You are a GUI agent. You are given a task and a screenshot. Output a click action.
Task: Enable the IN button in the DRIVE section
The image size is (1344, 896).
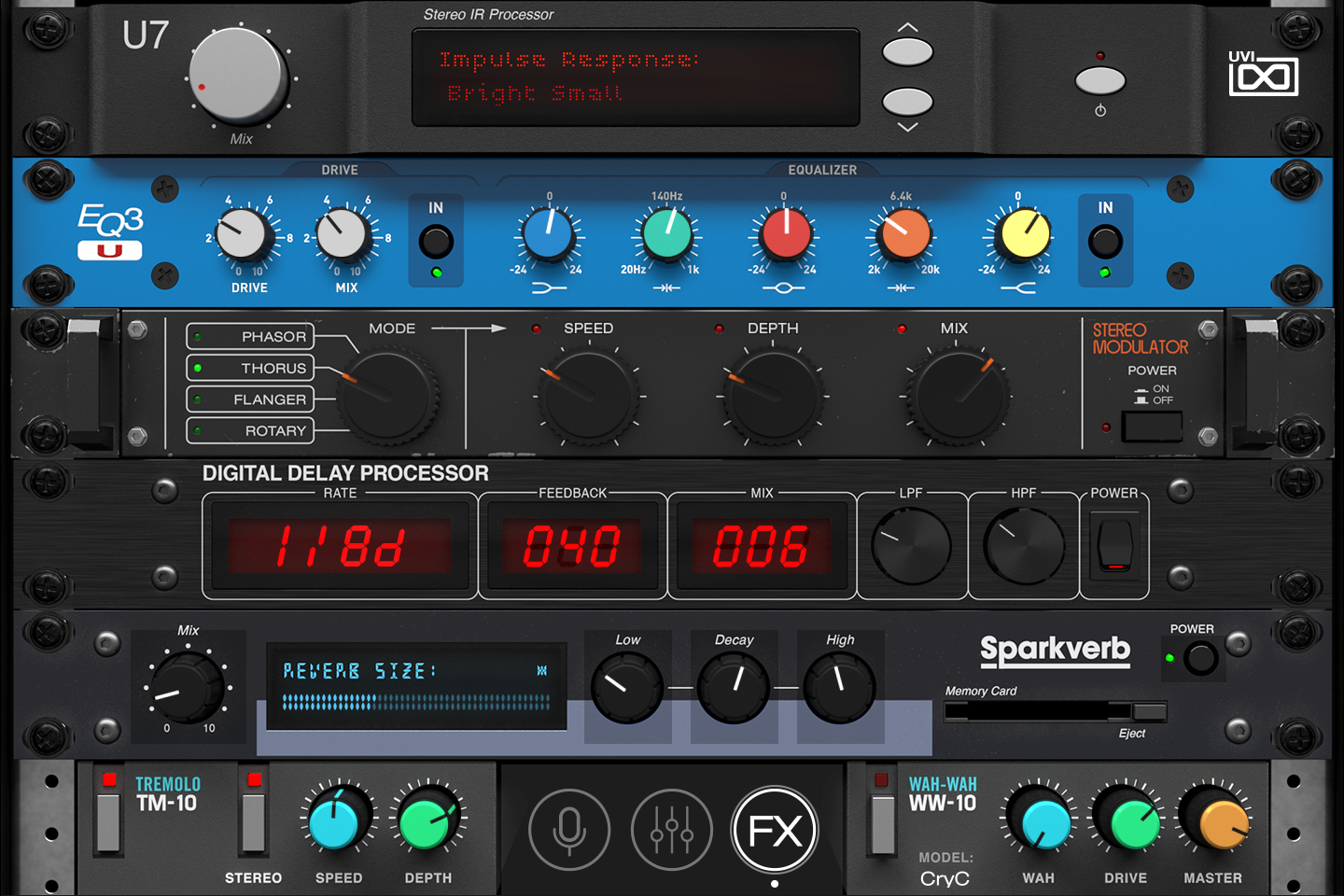[x=435, y=241]
